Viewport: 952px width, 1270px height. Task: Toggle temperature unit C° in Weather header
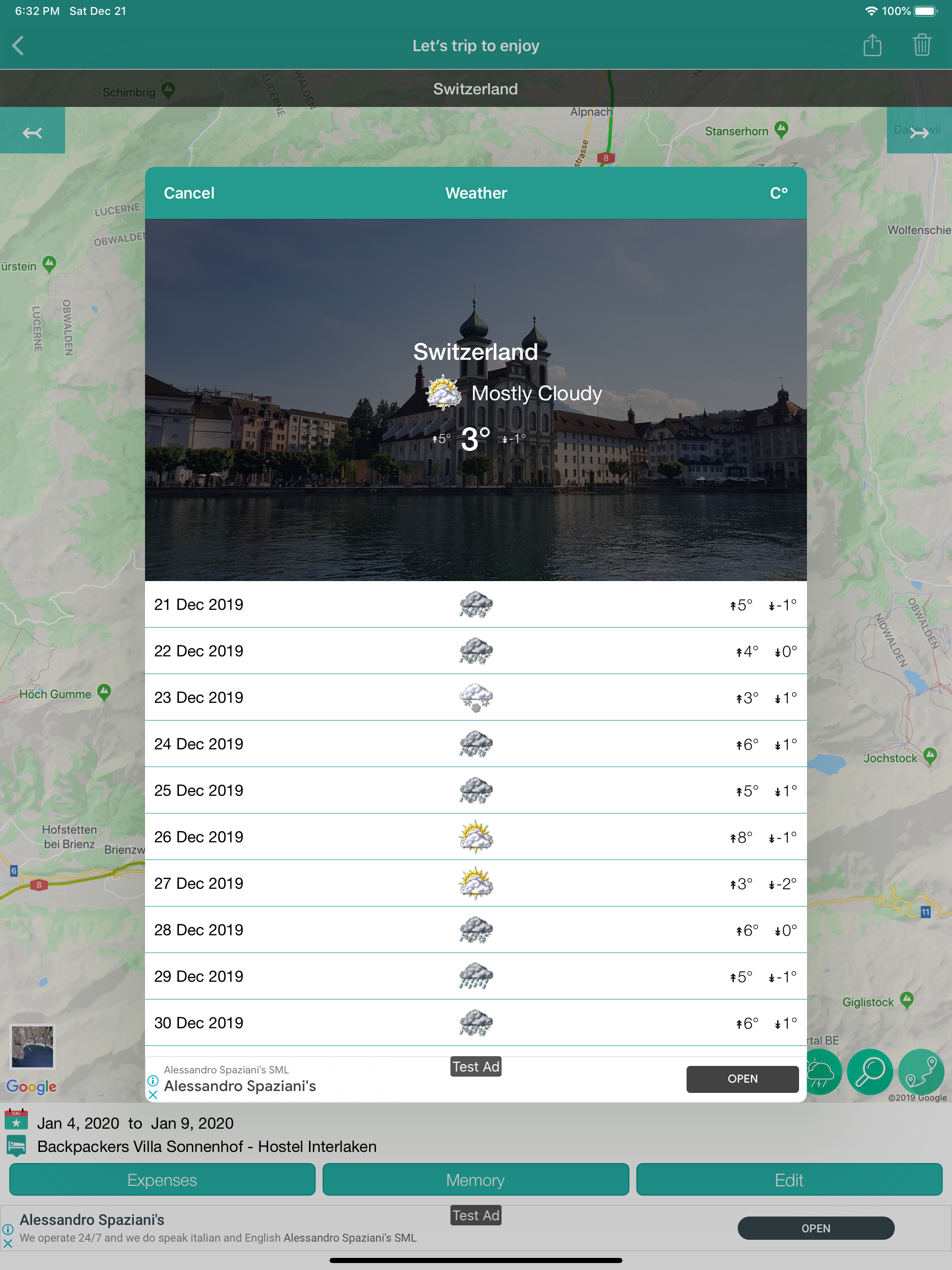(x=778, y=193)
